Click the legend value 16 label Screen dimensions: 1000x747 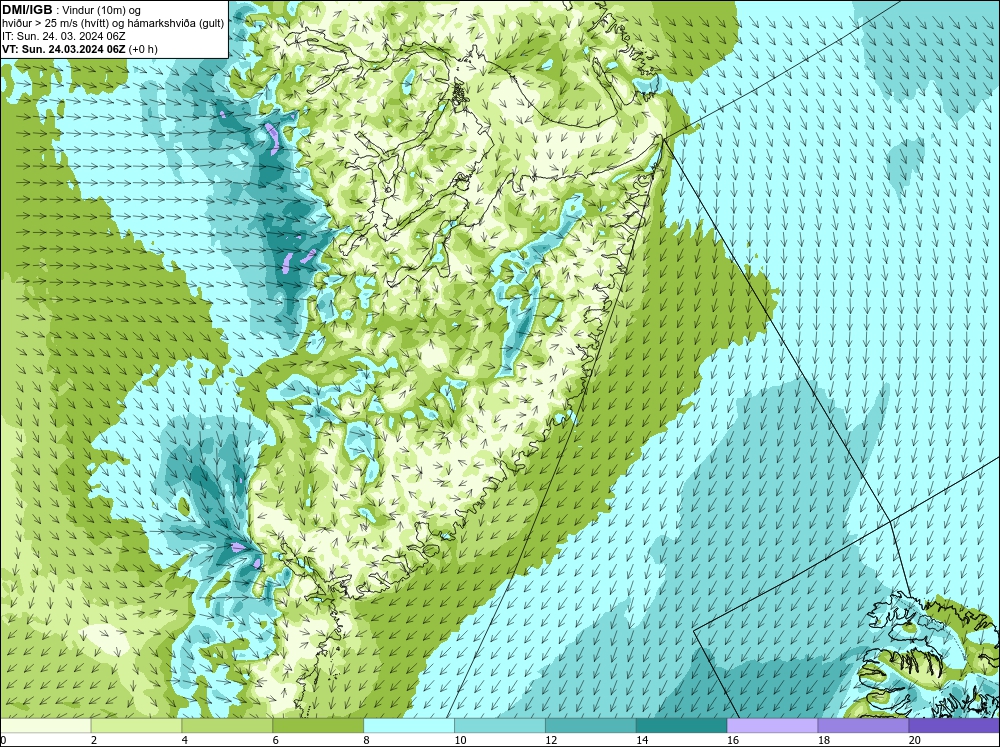click(733, 740)
